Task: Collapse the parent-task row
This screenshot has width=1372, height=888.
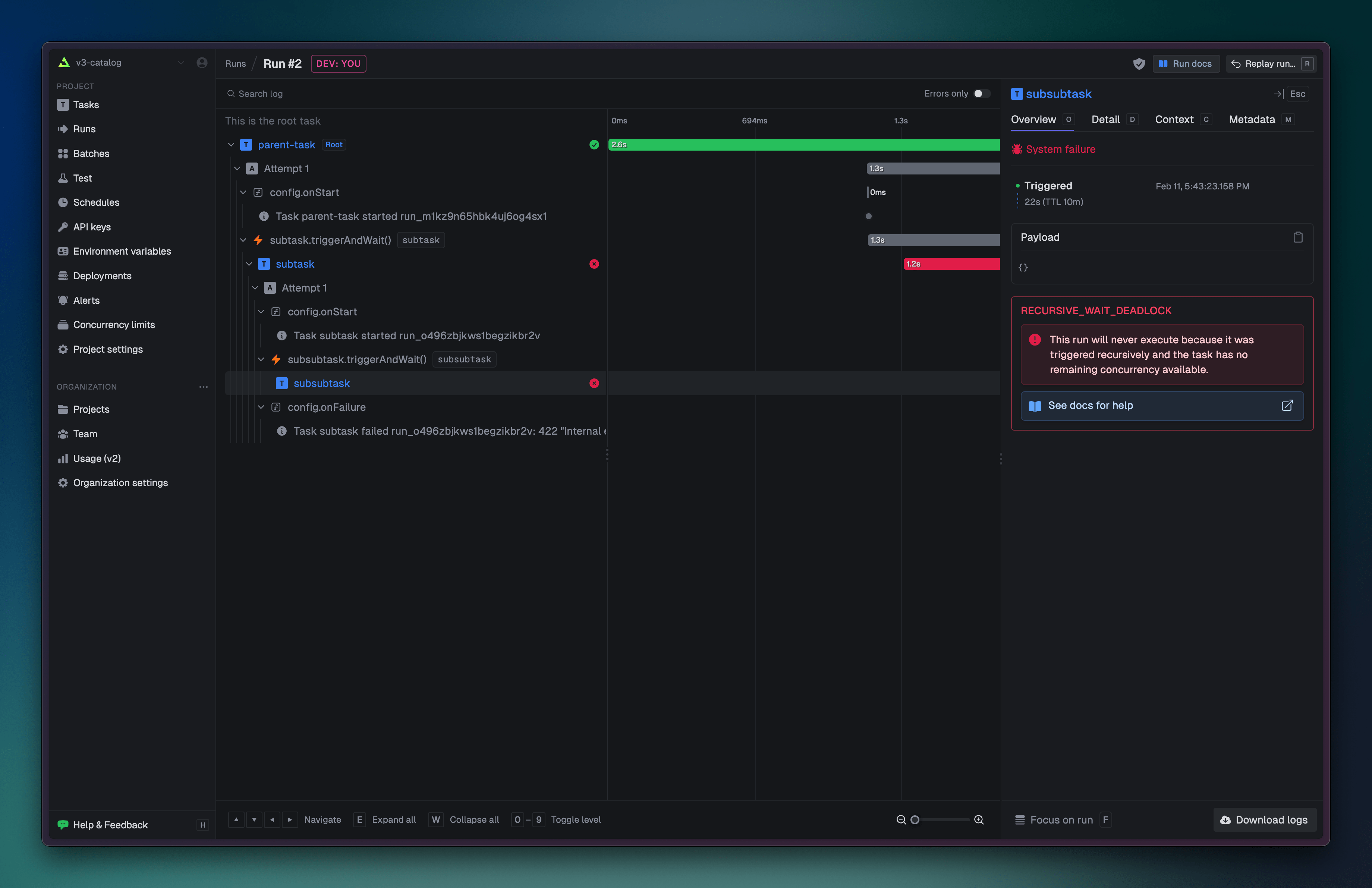Action: 231,145
